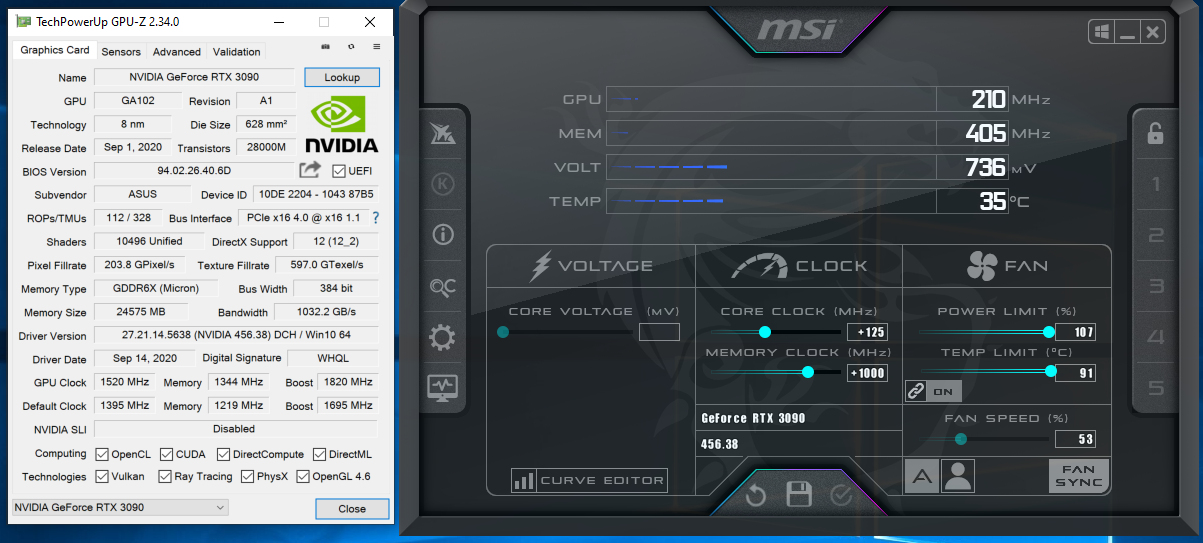
Task: Toggle the power/temp limit link ON switch
Action: (932, 392)
